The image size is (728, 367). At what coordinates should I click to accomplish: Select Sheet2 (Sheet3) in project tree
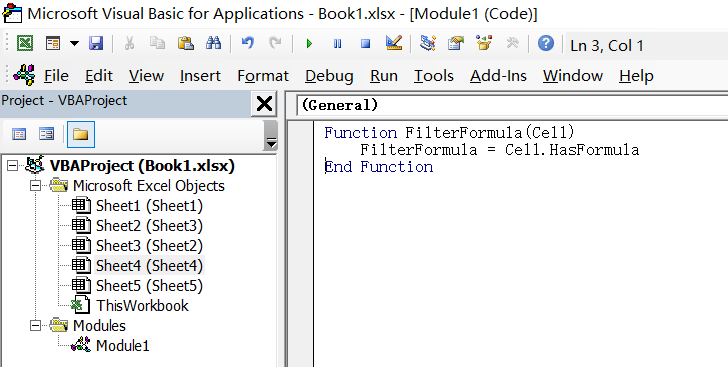(149, 226)
